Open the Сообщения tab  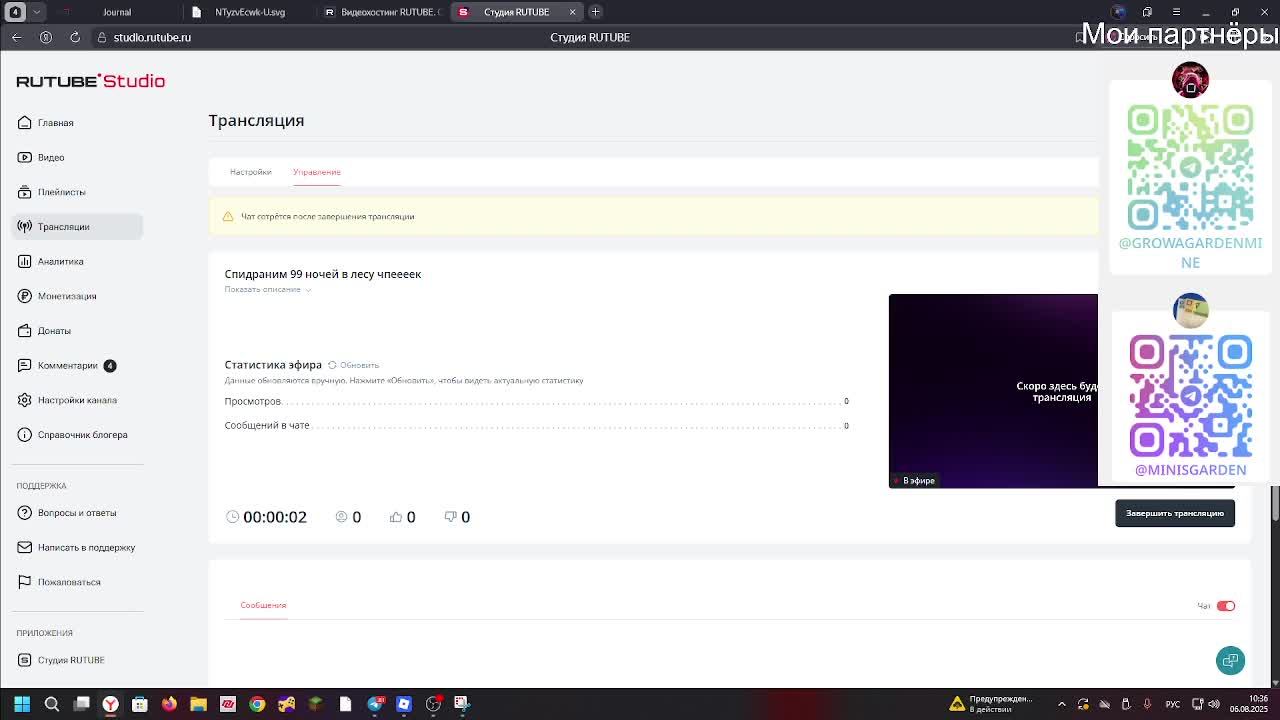click(x=263, y=605)
